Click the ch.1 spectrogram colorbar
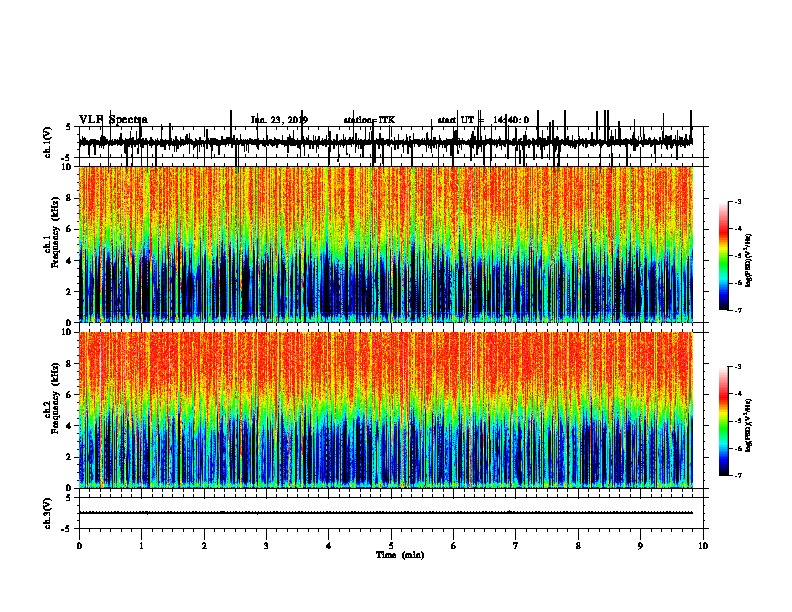The width and height of the screenshot is (792, 612). click(723, 256)
